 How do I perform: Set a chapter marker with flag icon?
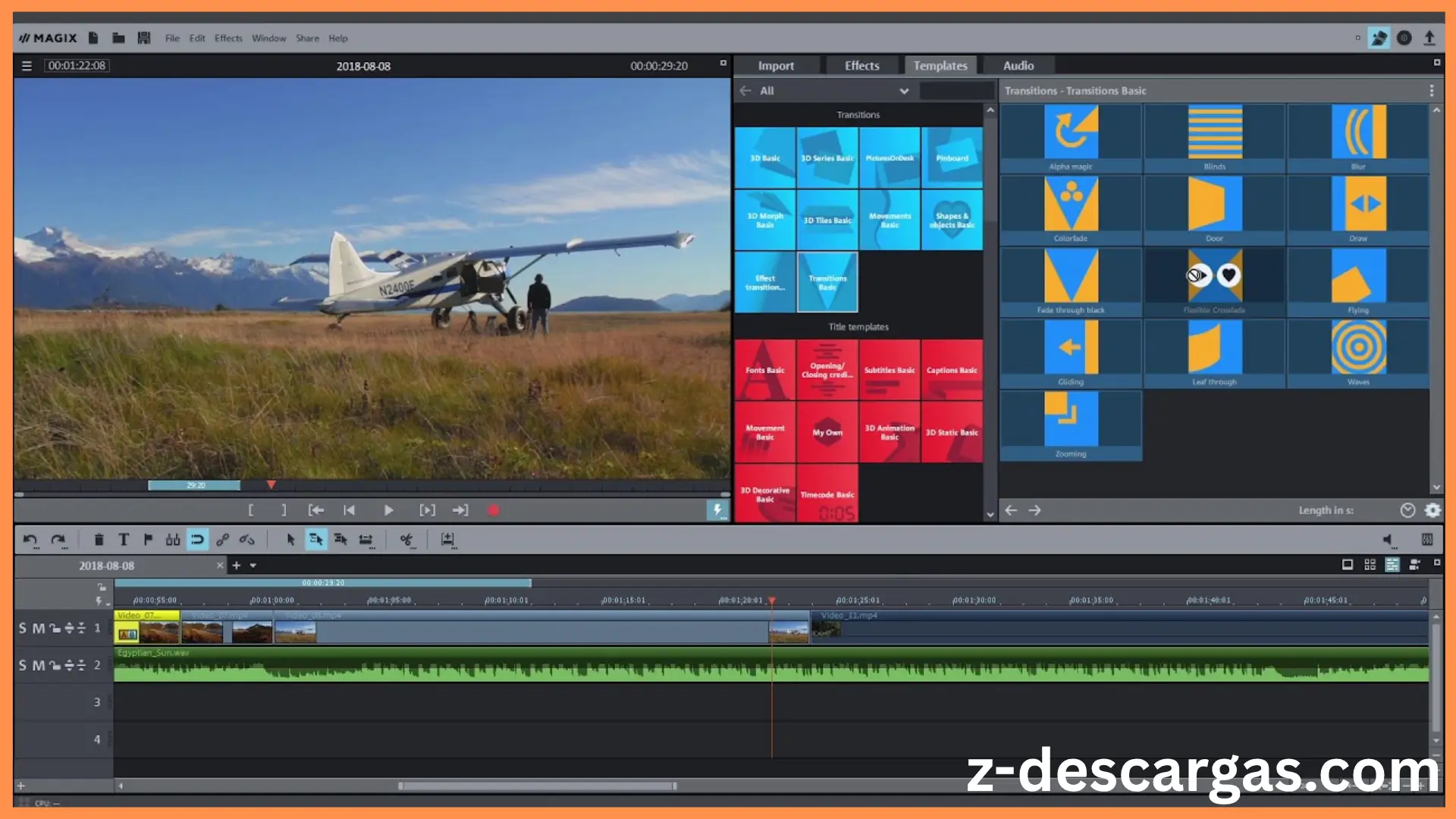coord(149,540)
